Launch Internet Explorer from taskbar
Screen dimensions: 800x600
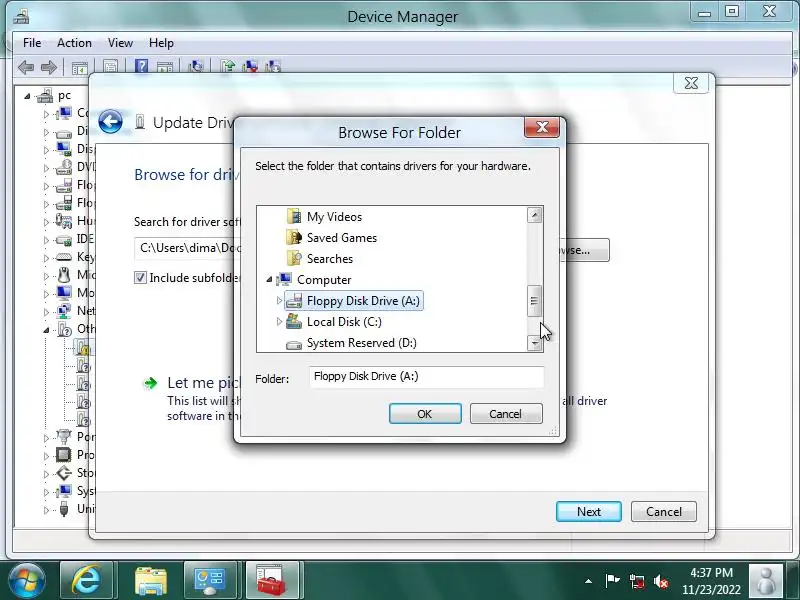(x=86, y=580)
